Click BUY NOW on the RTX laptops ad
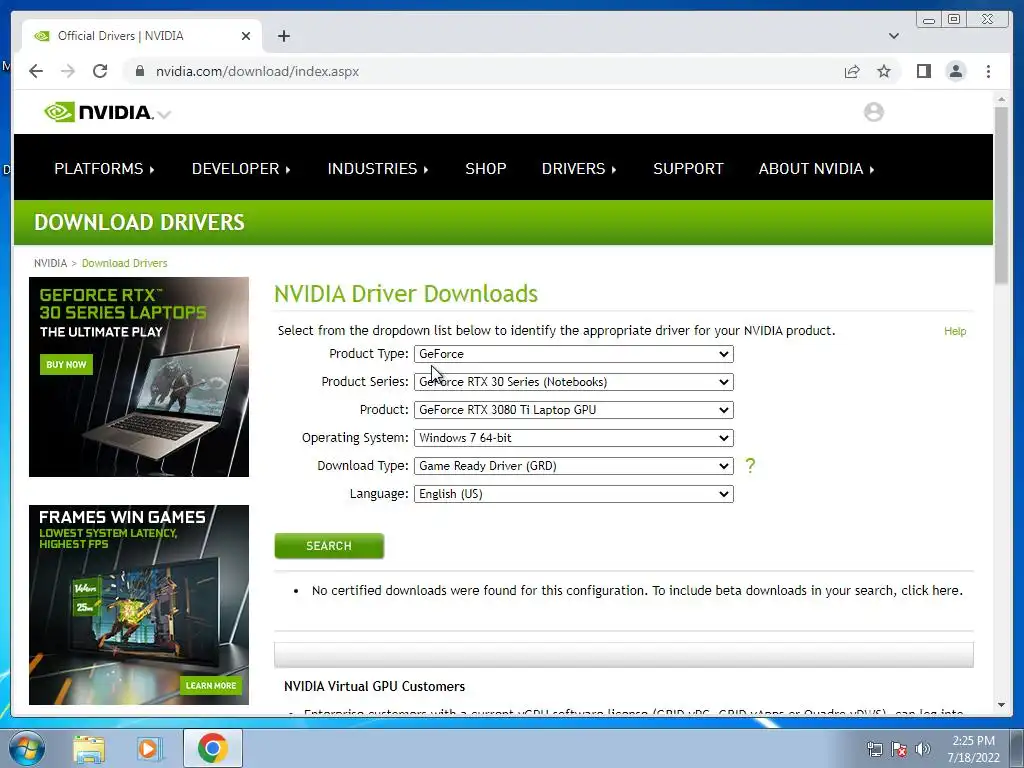Screen dimensions: 1024x768 pyautogui.click(x=66, y=364)
